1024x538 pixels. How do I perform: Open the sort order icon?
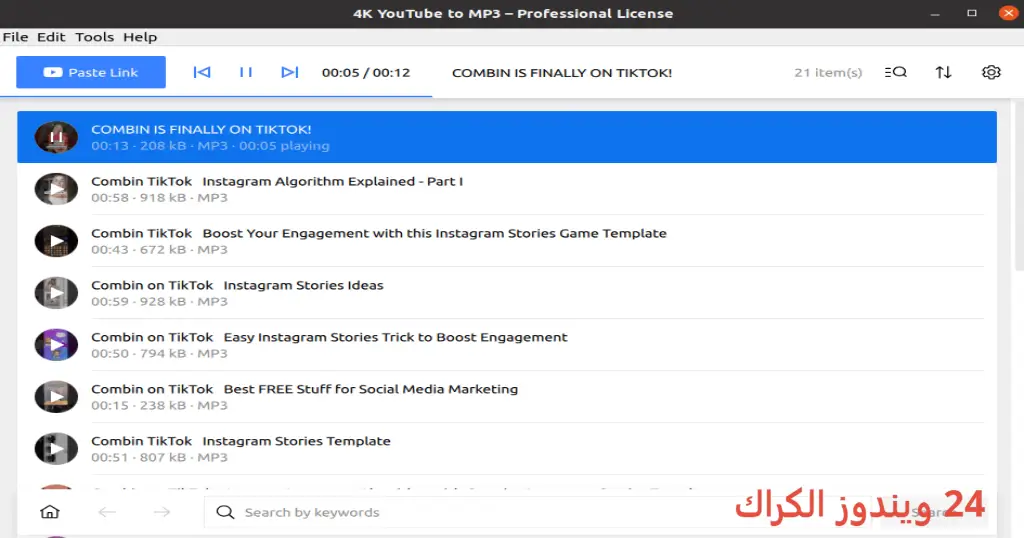943,72
